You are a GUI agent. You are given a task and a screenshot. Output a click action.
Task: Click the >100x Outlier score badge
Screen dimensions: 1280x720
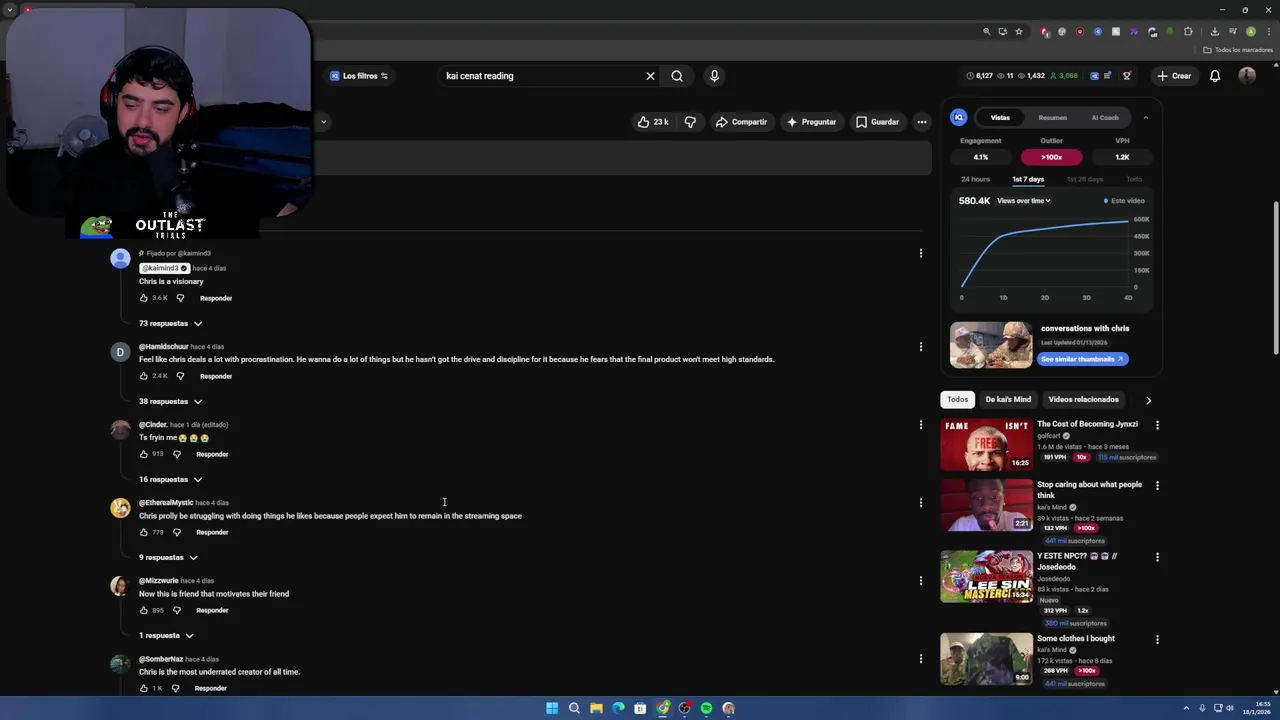coord(1051,157)
